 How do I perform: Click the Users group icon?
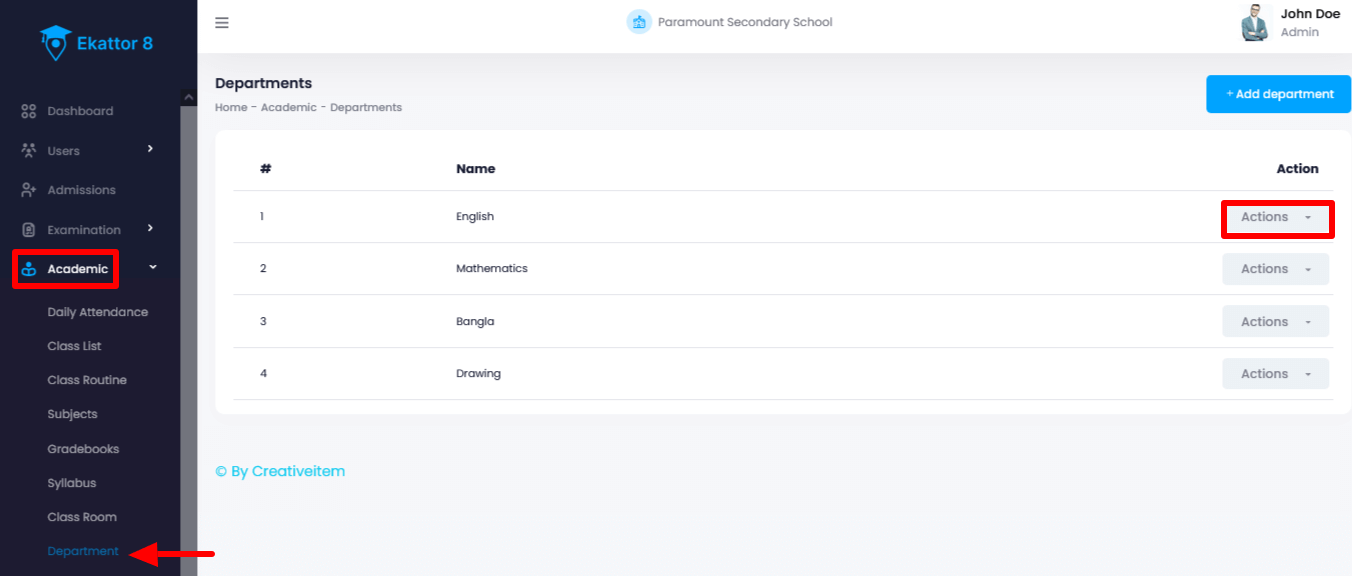pyautogui.click(x=29, y=151)
